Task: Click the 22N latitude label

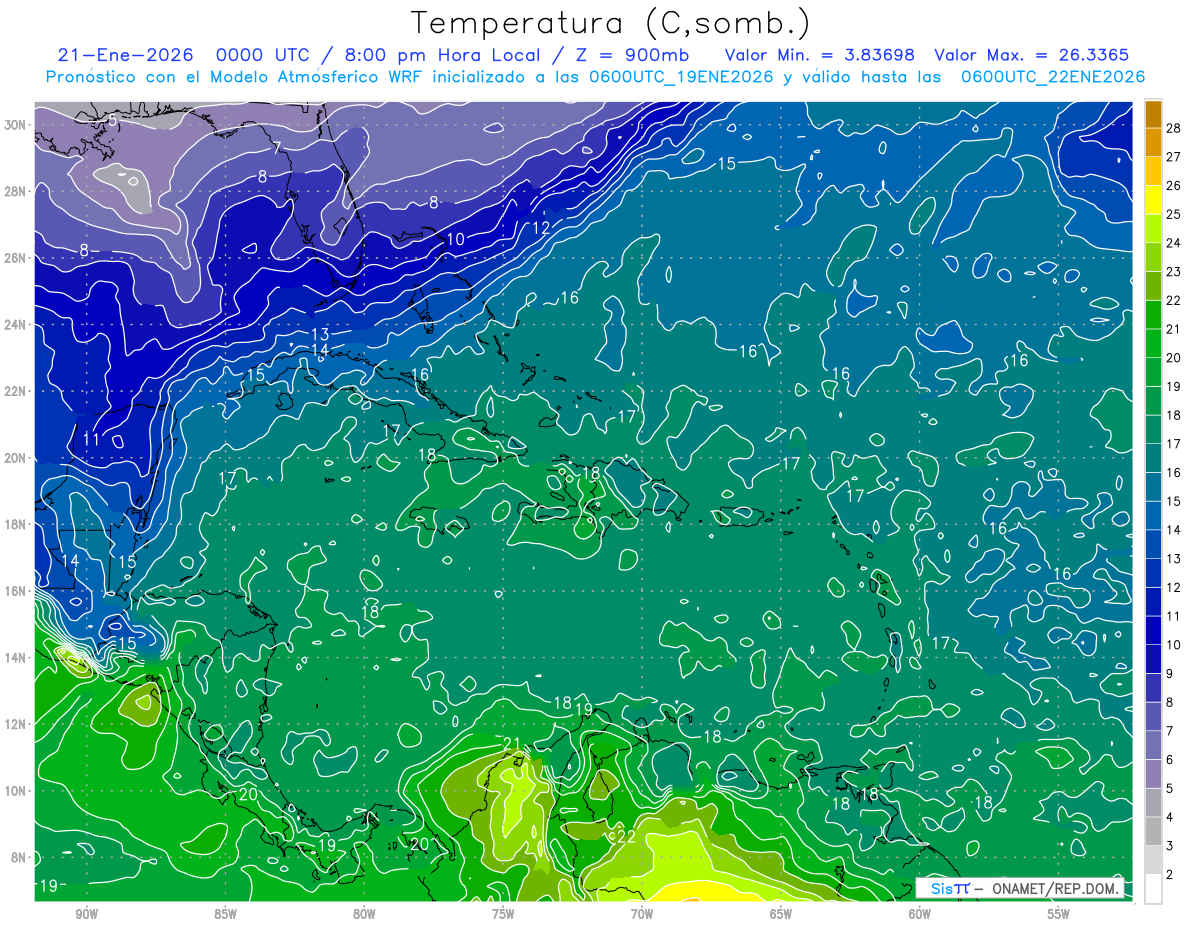Action: click(16, 391)
